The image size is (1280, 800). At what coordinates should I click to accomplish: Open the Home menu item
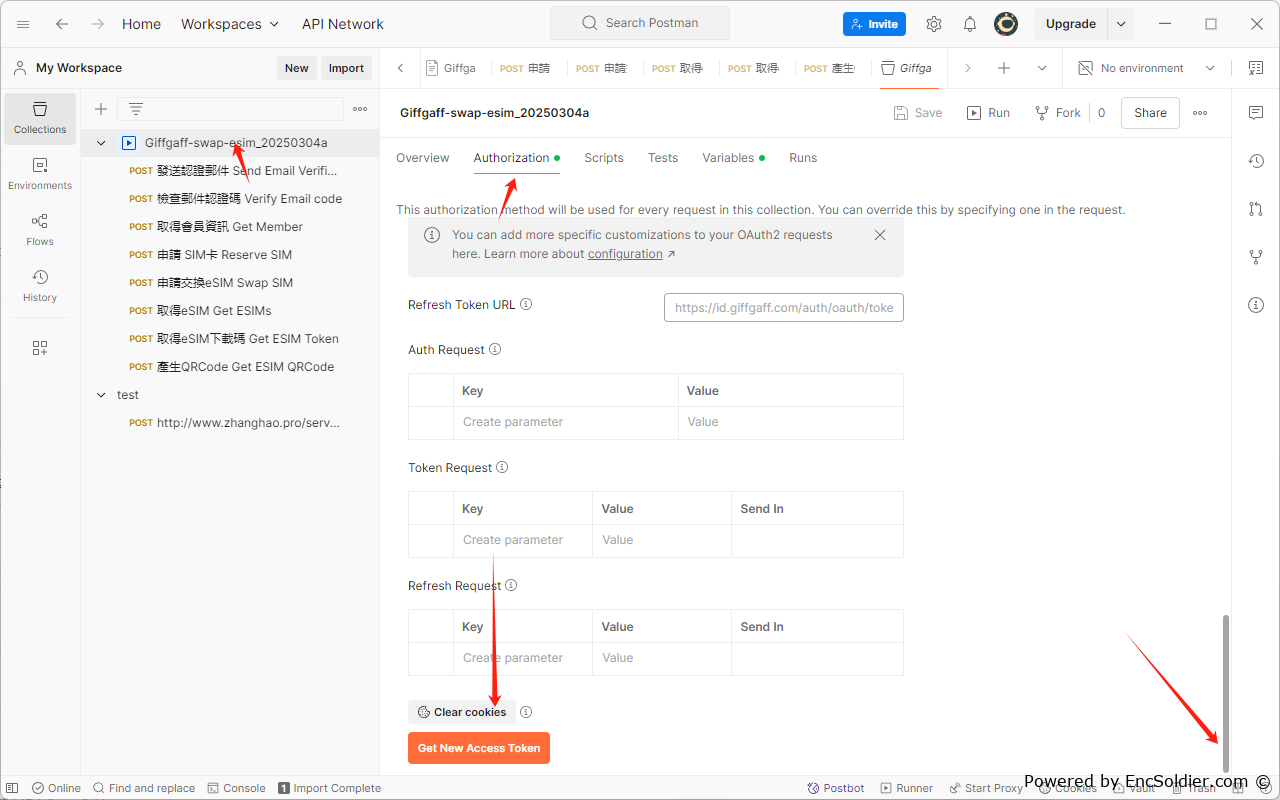(141, 24)
